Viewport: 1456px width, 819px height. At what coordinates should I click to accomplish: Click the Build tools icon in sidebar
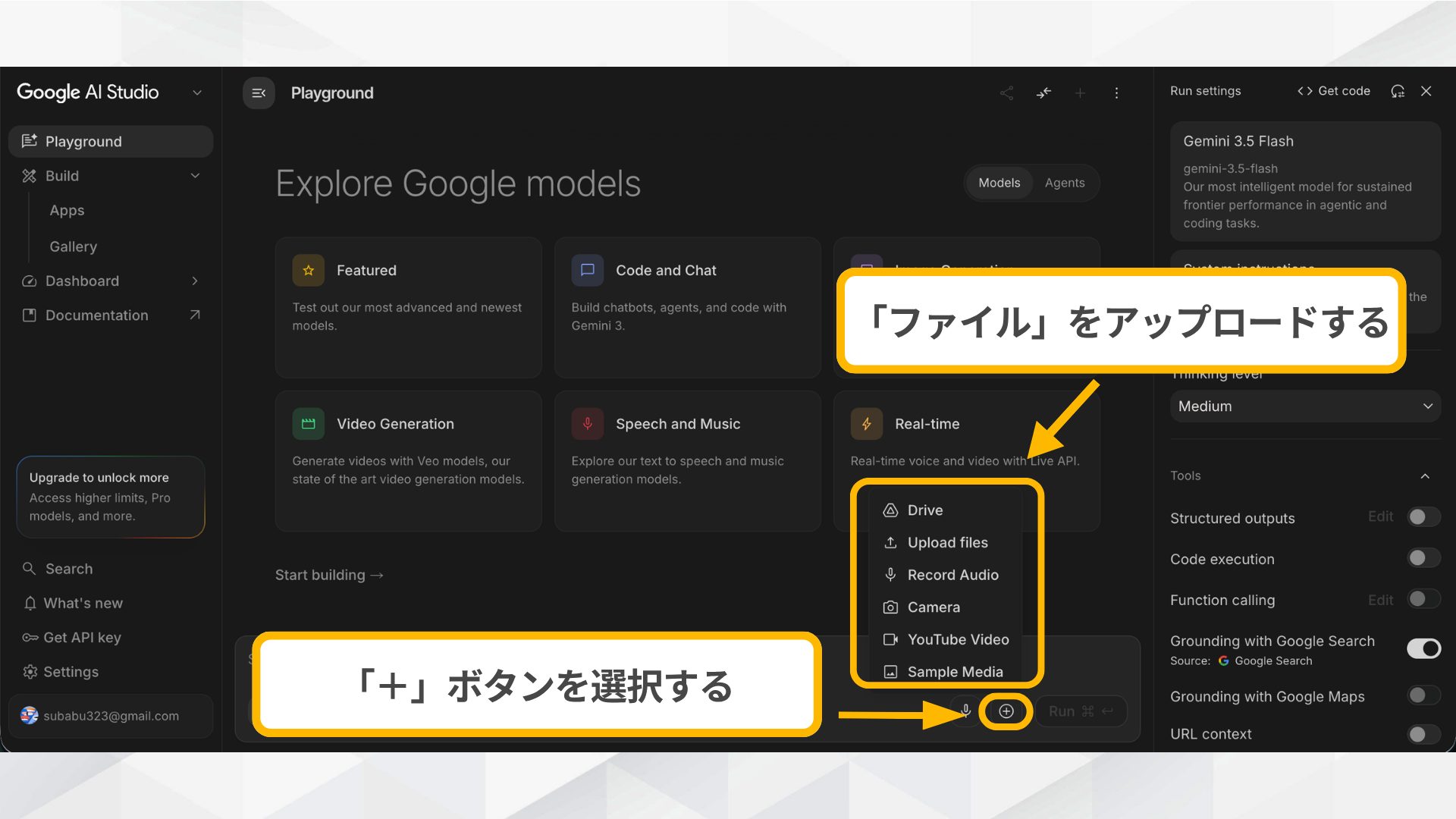[x=30, y=176]
